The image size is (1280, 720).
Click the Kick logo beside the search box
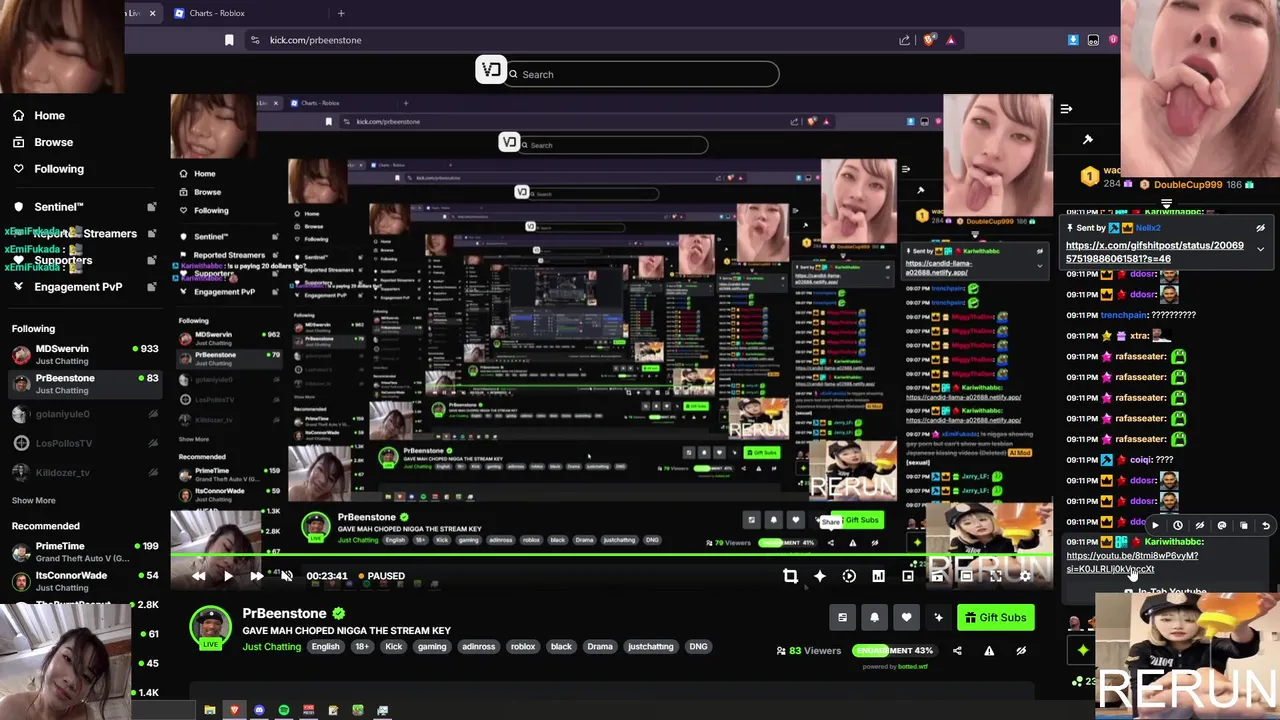click(x=491, y=70)
